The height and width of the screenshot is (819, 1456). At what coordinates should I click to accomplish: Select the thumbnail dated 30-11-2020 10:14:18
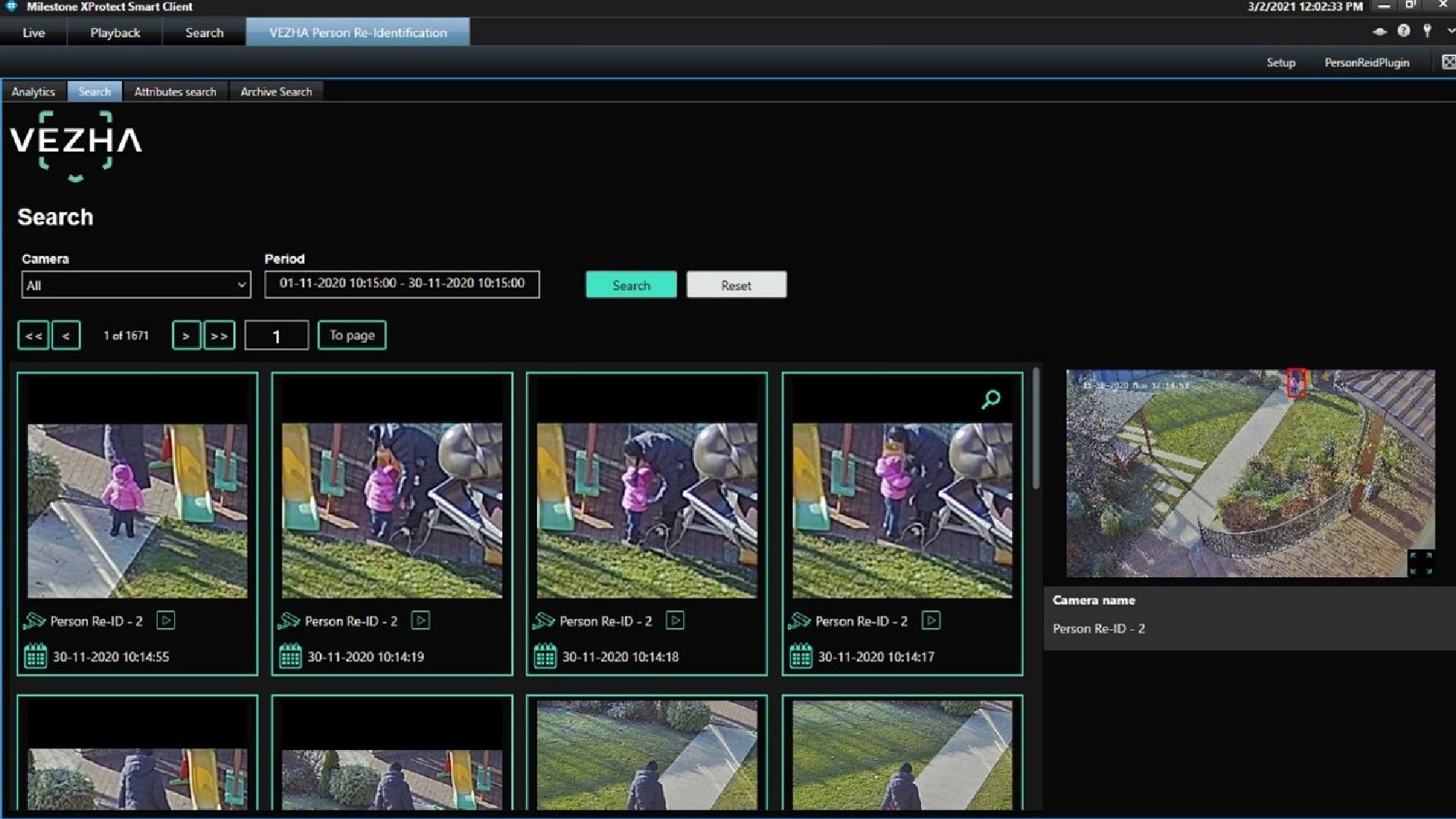tap(647, 510)
